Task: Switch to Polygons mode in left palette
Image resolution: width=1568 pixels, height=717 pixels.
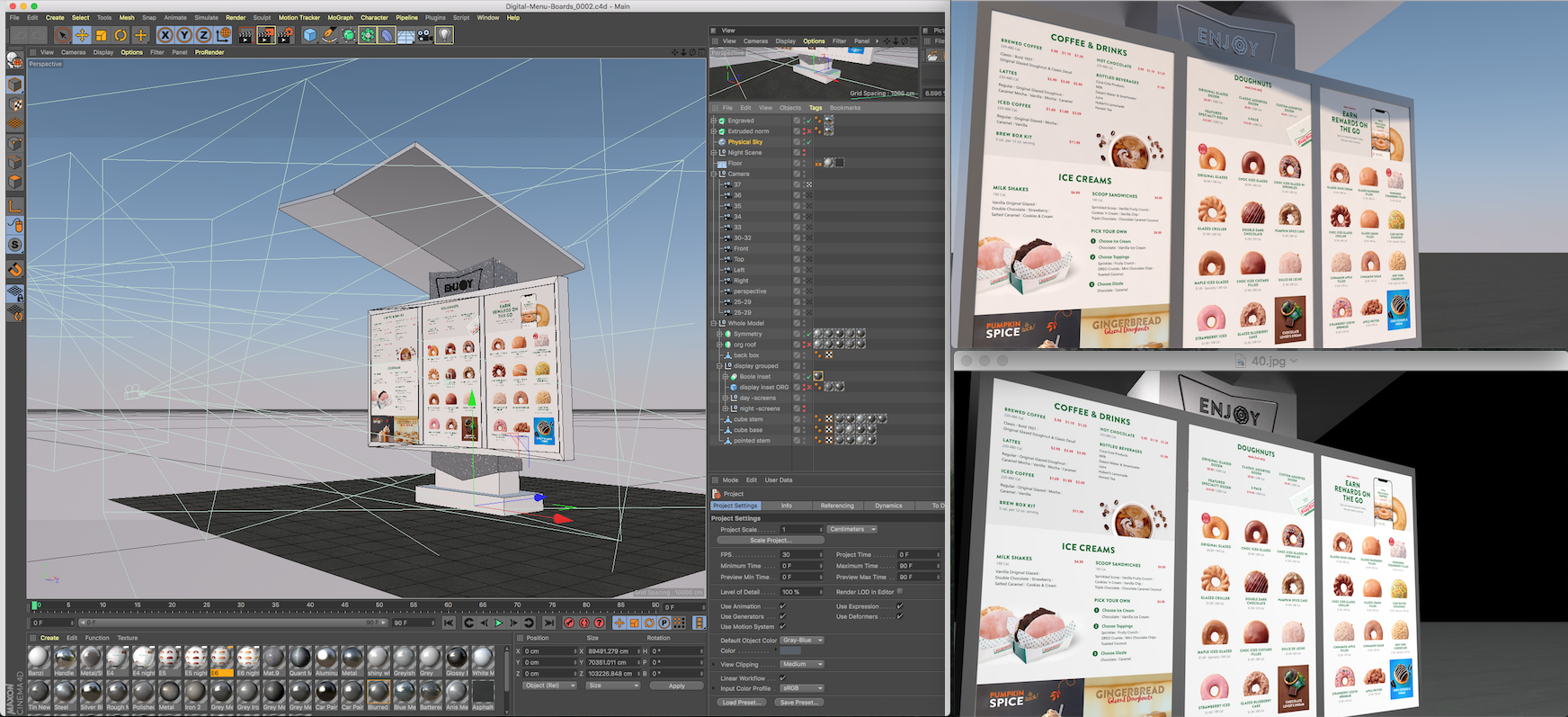Action: [x=15, y=182]
